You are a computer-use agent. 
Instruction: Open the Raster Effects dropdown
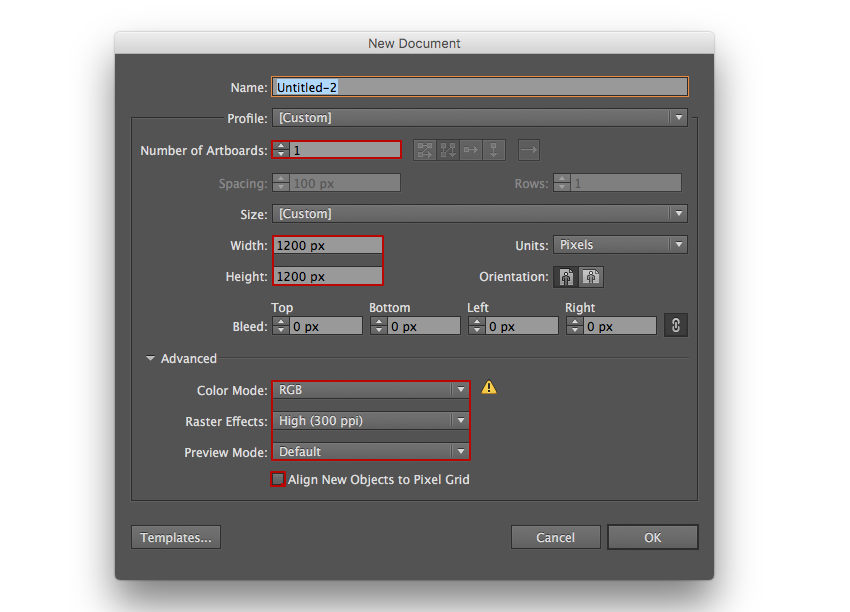[x=371, y=421]
